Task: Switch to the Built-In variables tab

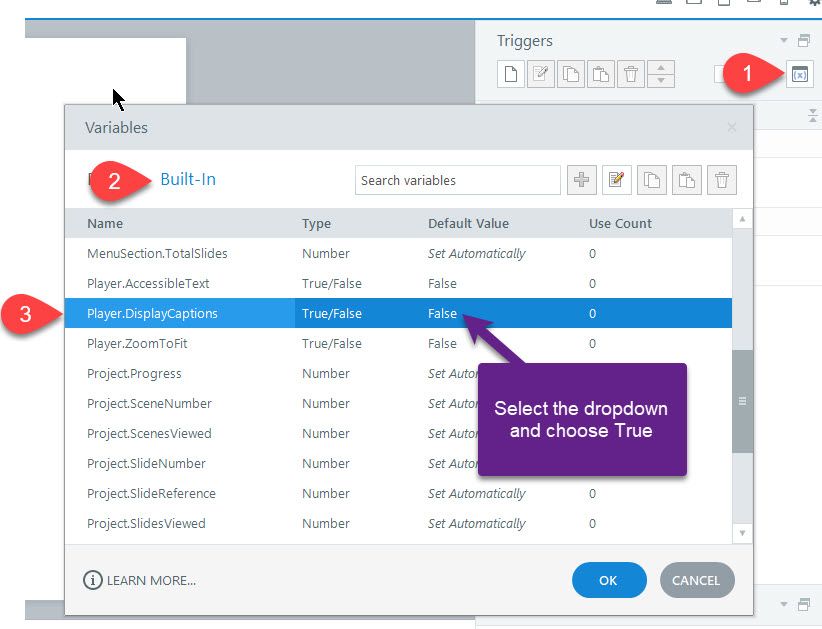Action: click(188, 179)
